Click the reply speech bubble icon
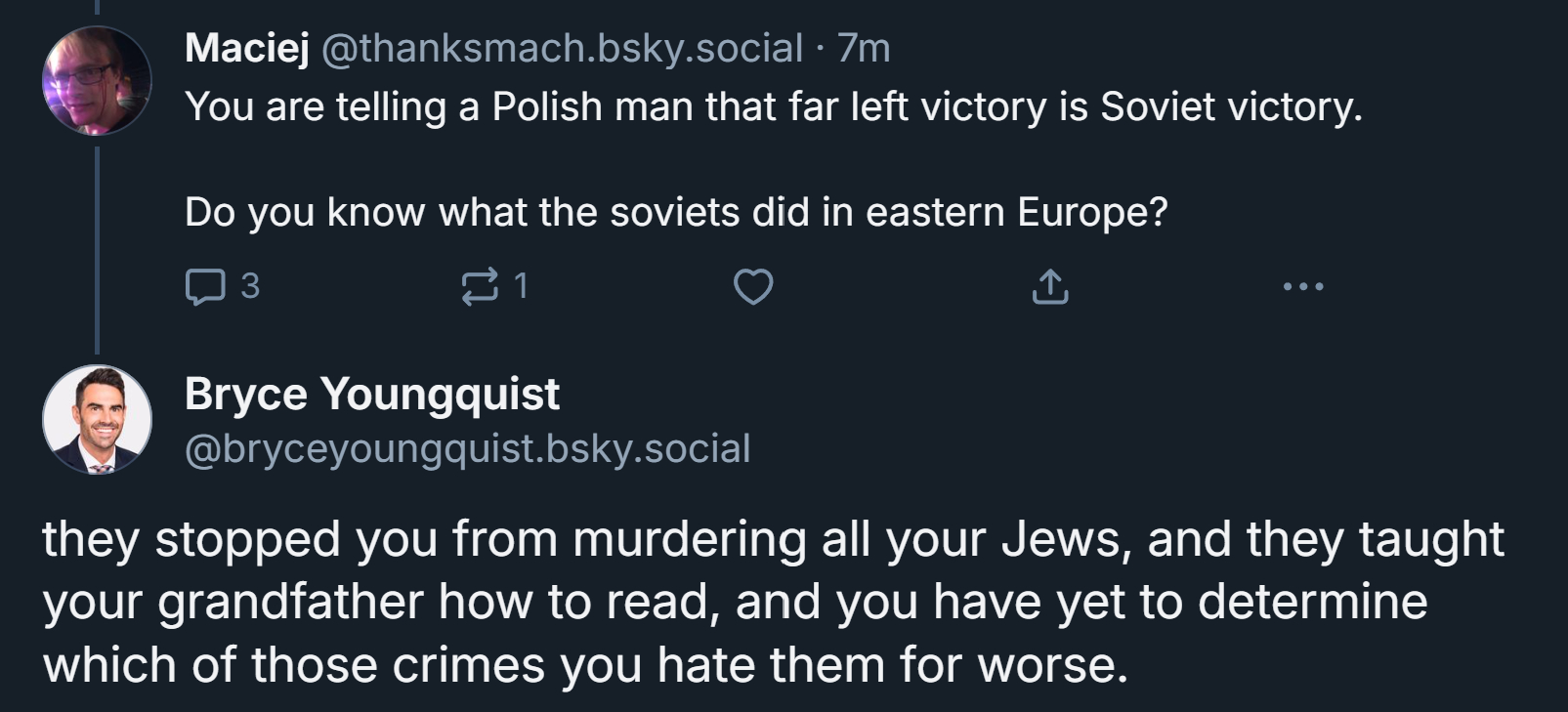Image resolution: width=1568 pixels, height=712 pixels. tap(205, 287)
